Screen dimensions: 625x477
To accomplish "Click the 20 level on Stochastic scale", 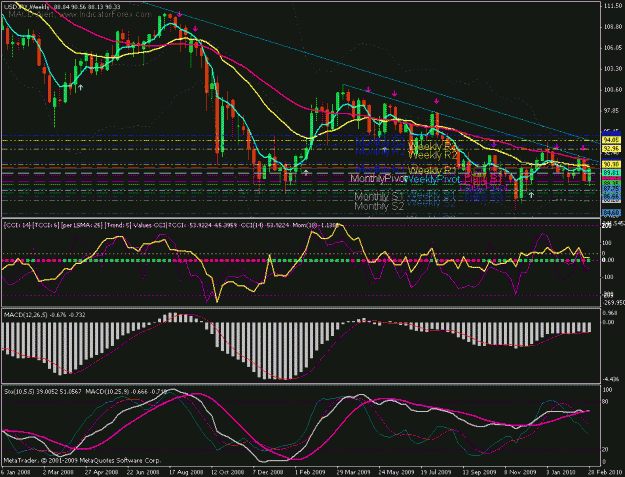I will click(x=605, y=450).
